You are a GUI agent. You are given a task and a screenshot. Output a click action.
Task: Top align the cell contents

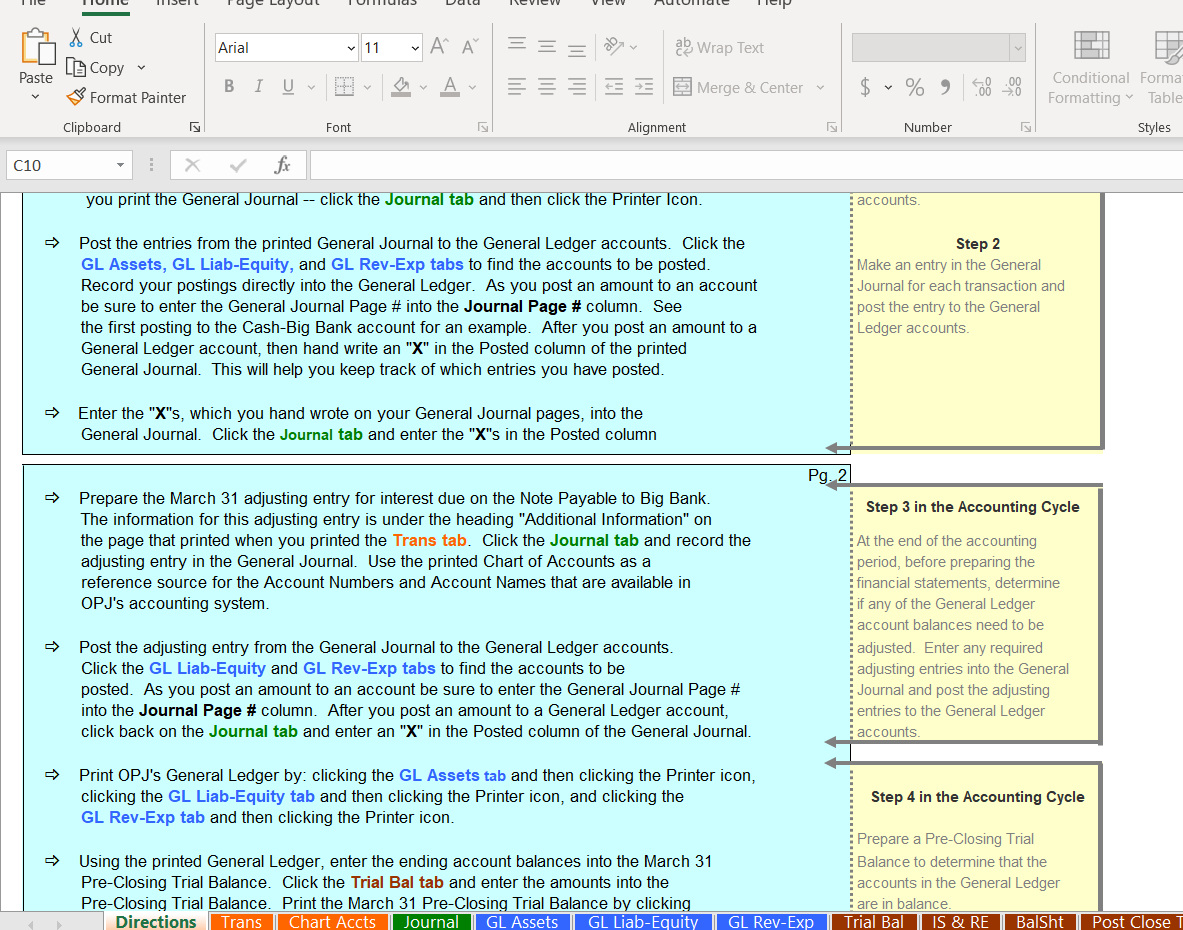coord(517,47)
